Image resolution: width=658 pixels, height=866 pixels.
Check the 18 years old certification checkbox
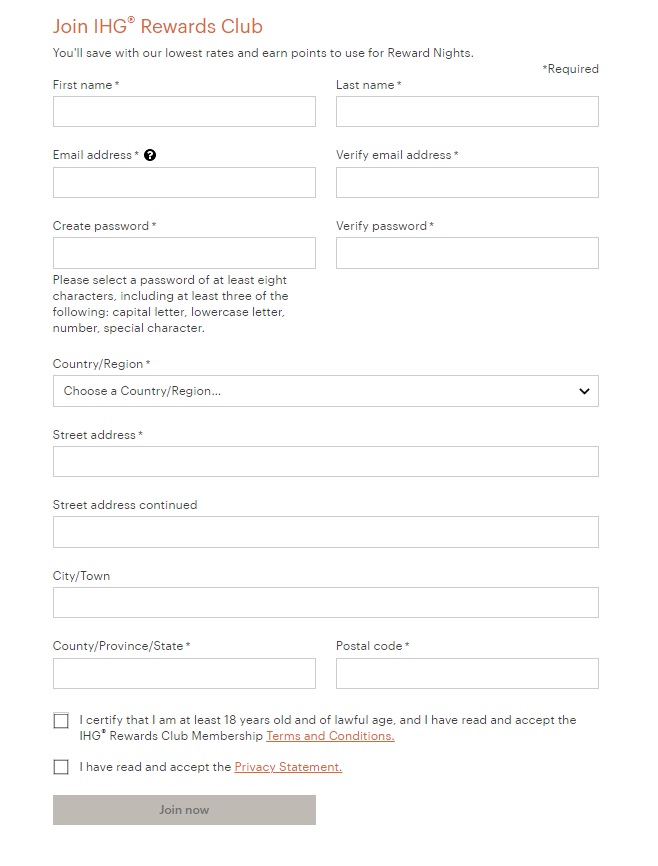click(61, 720)
